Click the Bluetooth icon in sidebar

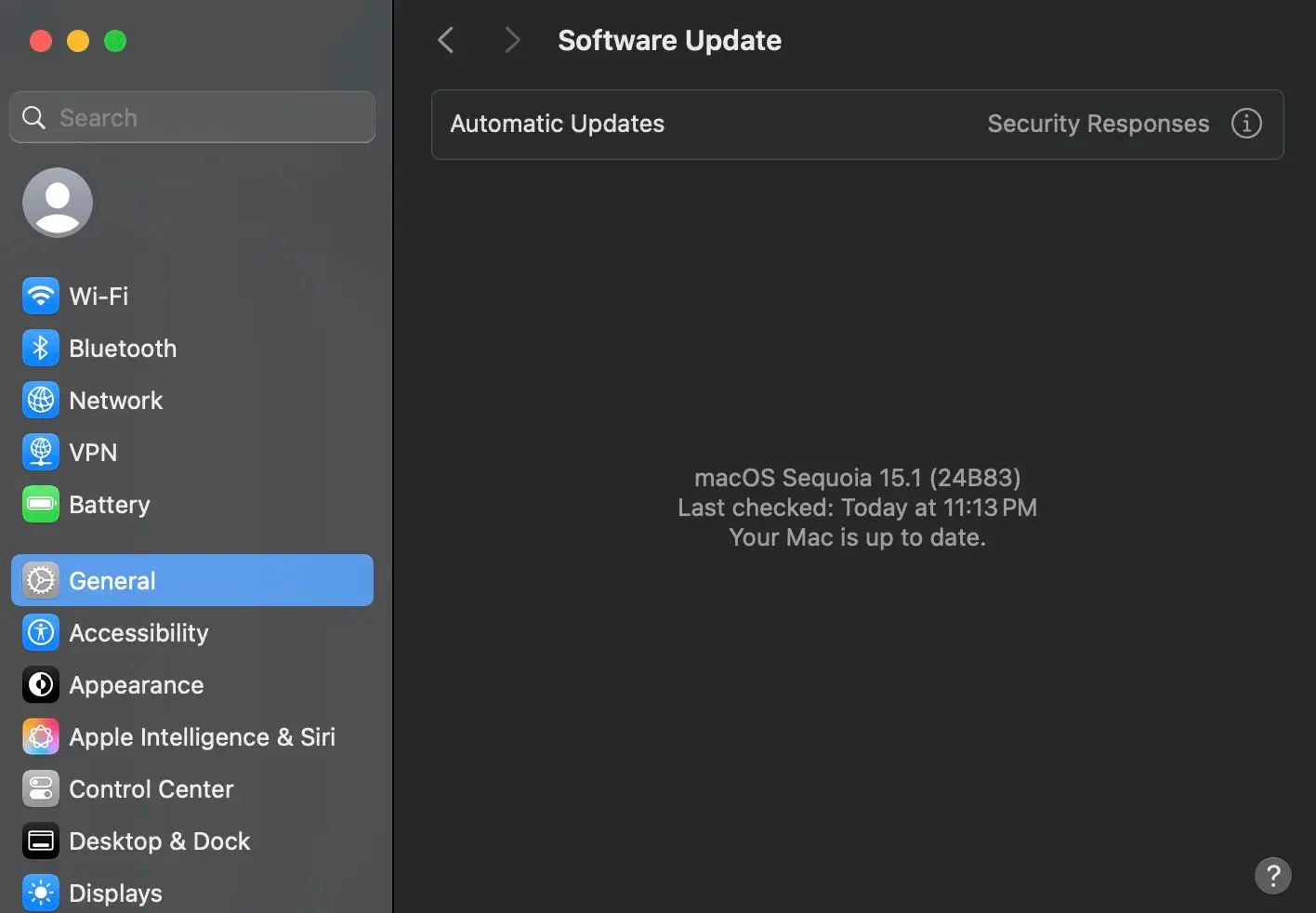click(40, 349)
